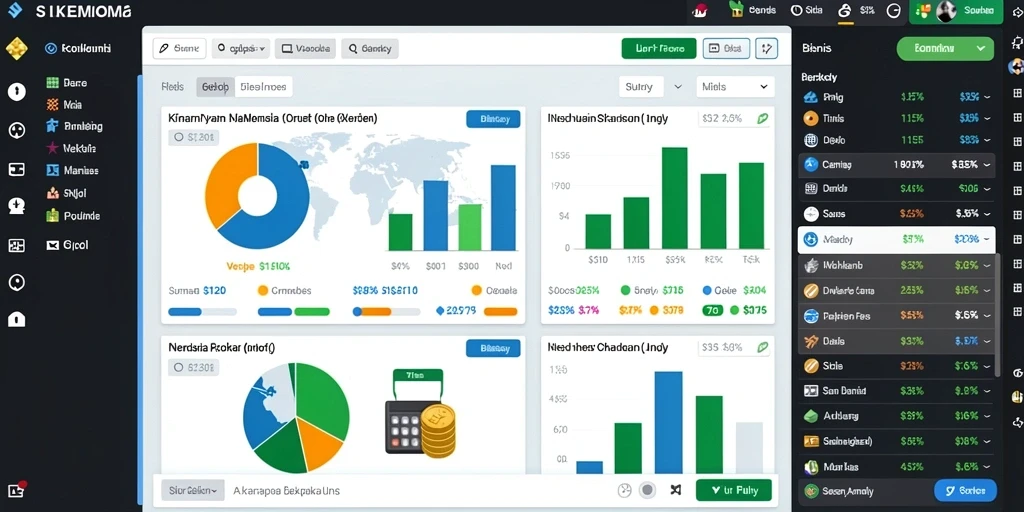Expand the green Eoanniew dropdown button
The width and height of the screenshot is (1024, 512).
click(x=945, y=48)
